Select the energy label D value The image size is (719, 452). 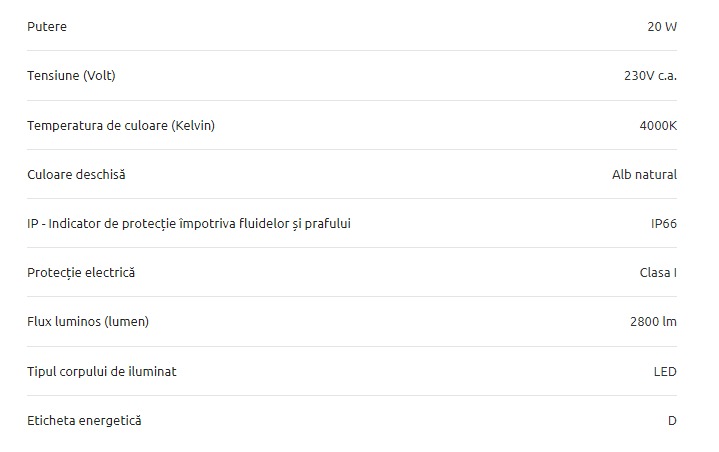coord(672,421)
